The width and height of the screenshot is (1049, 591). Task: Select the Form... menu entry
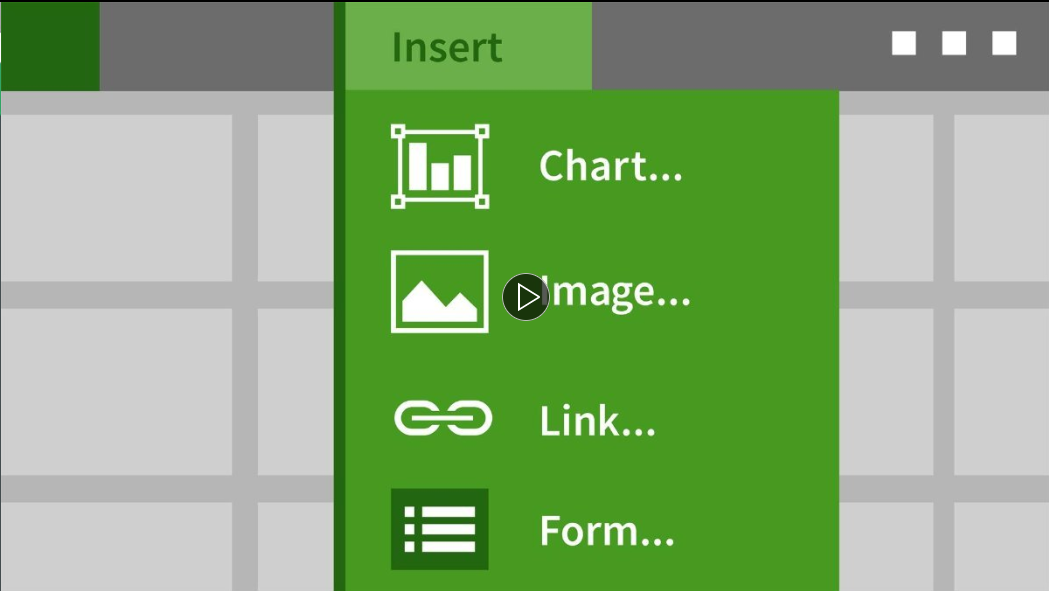[x=607, y=531]
